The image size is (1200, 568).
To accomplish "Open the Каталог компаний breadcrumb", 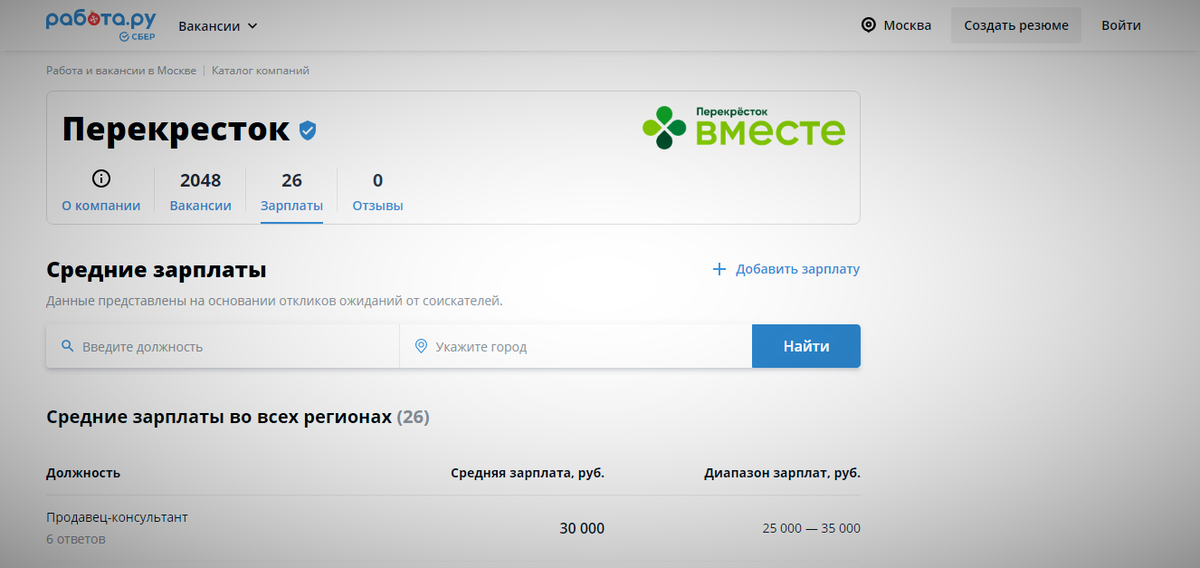I will coord(260,71).
